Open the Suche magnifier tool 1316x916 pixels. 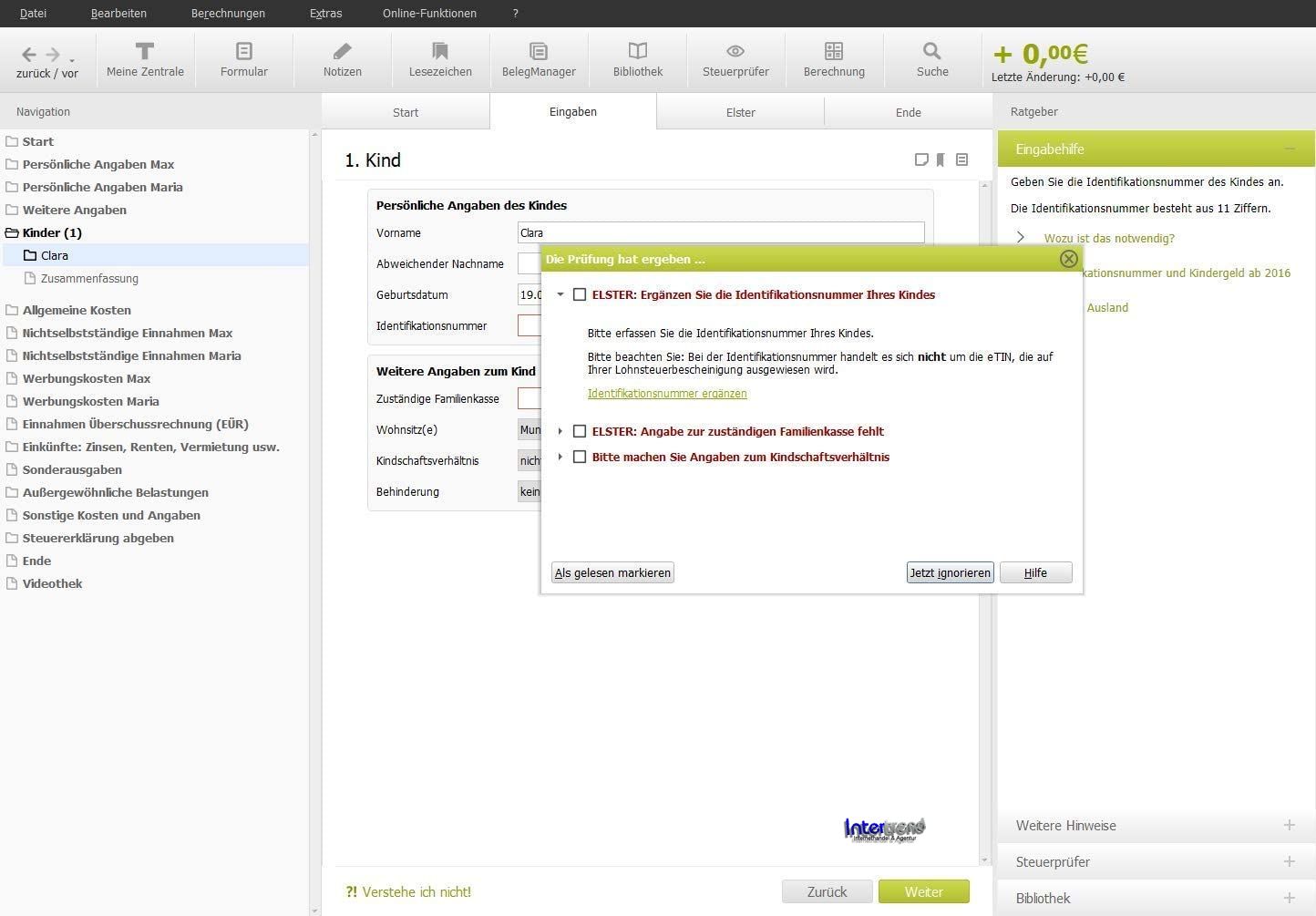click(x=931, y=59)
